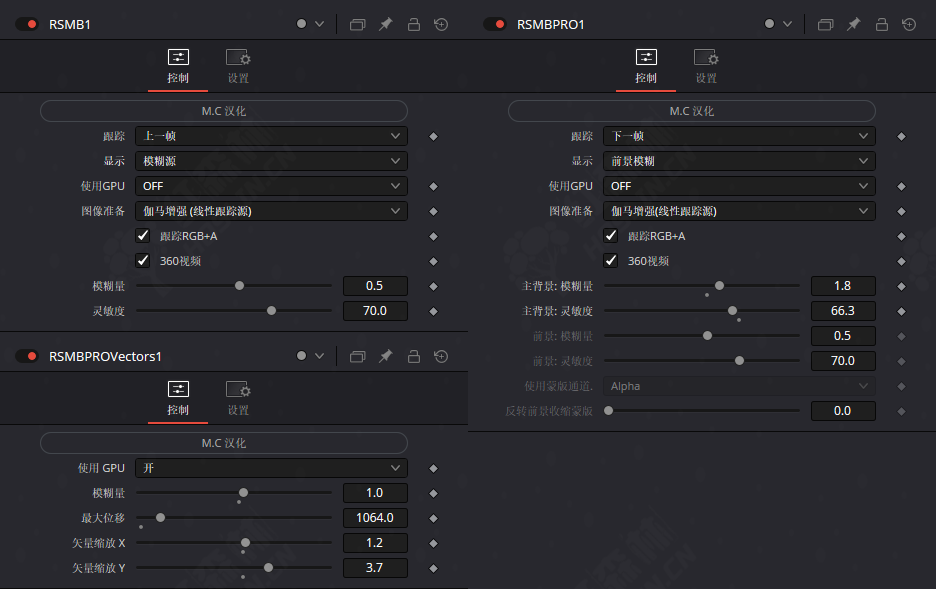This screenshot has width=936, height=589.
Task: Uncheck 跟踪RGB+A checkbox in RSMBPRO1
Action: click(611, 236)
